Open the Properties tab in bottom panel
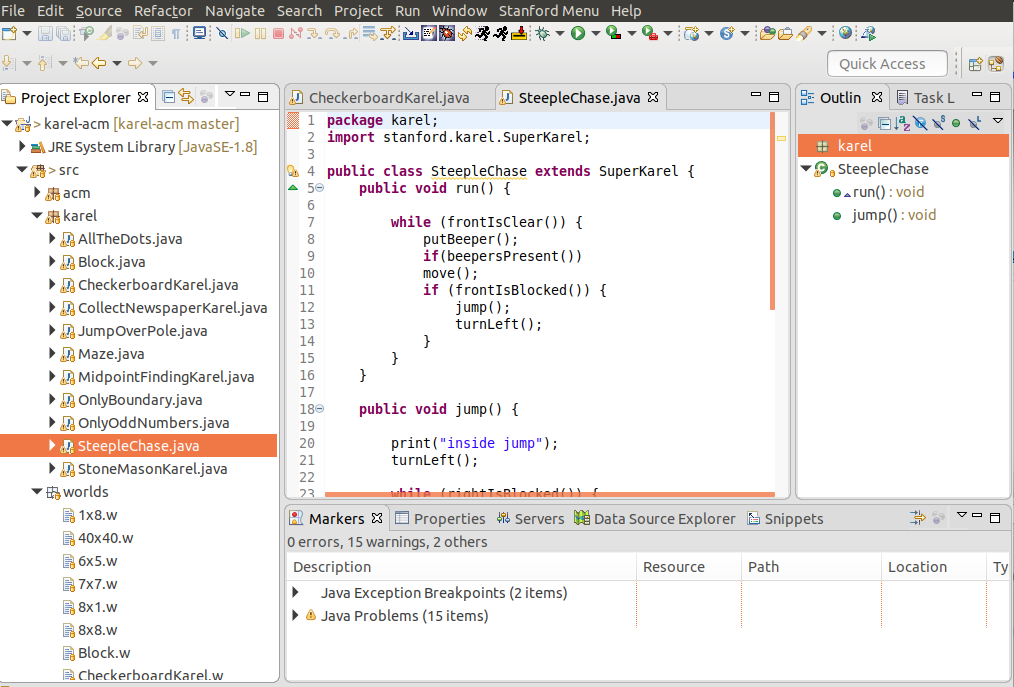Viewport: 1014px width, 687px height. pyautogui.click(x=449, y=518)
